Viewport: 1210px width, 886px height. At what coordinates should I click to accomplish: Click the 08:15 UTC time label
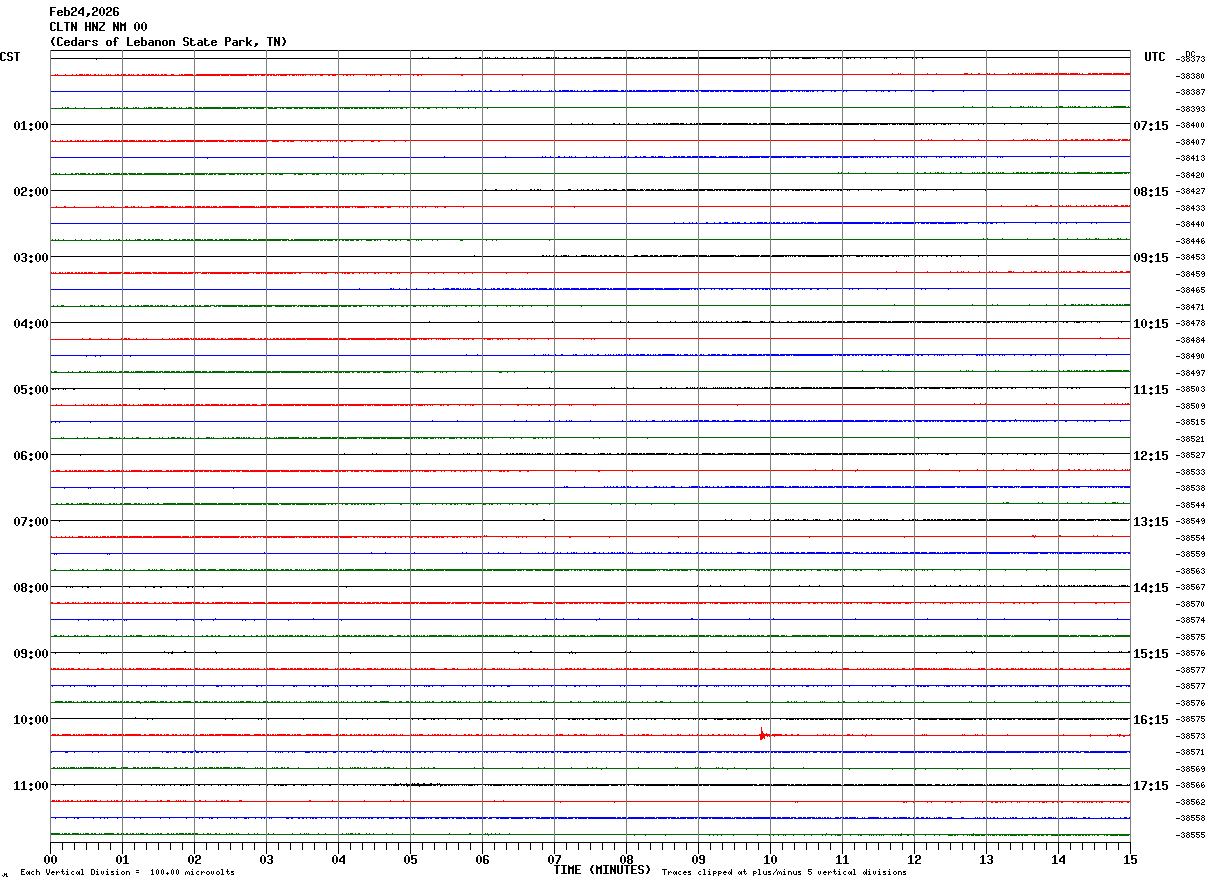click(x=1151, y=191)
